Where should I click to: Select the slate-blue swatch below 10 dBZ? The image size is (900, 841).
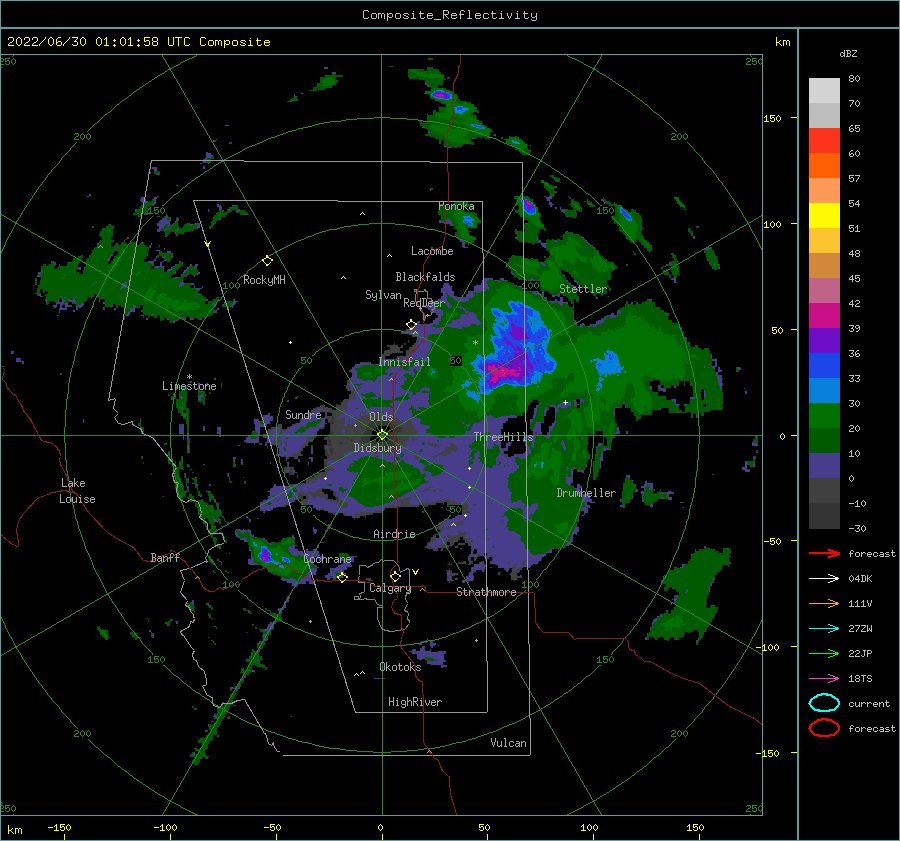[x=824, y=466]
